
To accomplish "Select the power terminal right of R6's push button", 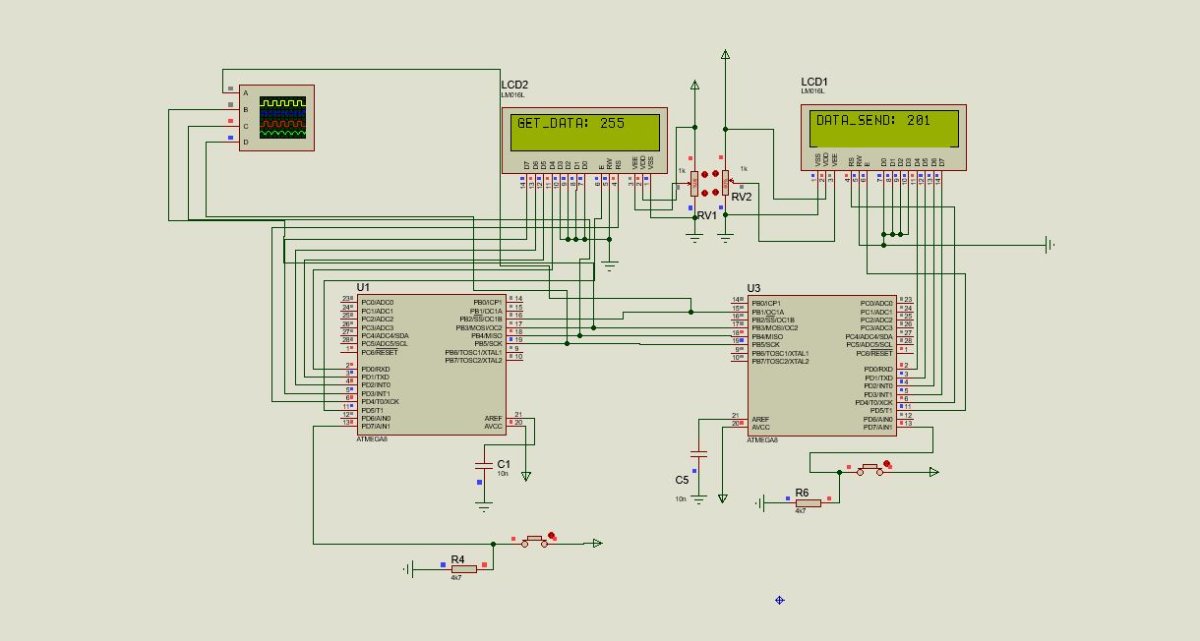I will 934,472.
